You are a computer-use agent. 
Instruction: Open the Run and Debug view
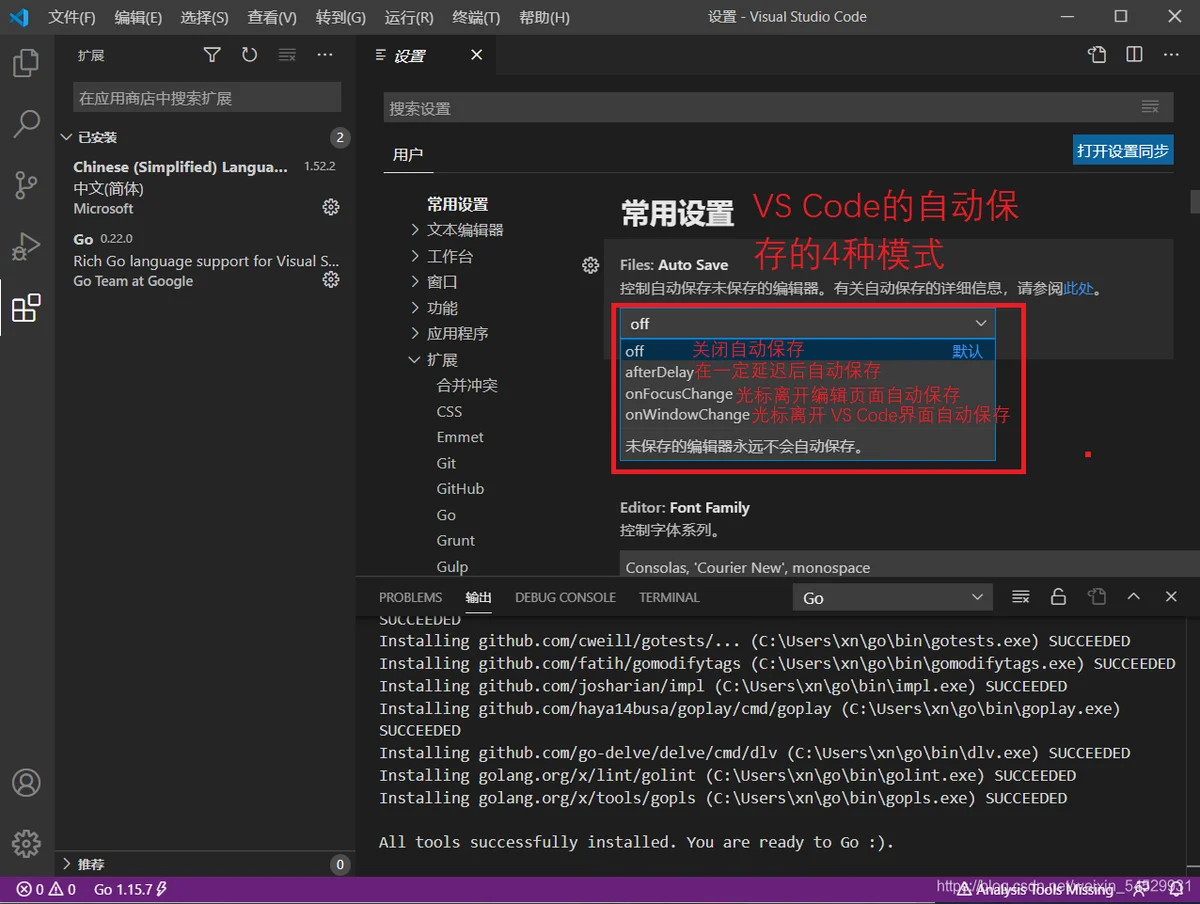pyautogui.click(x=26, y=246)
